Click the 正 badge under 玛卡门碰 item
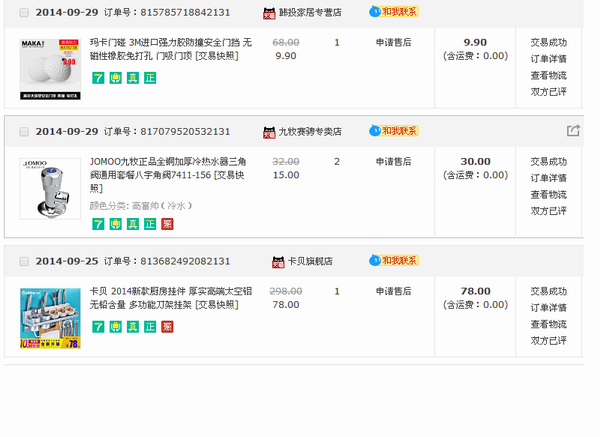Viewport: 600px width, 437px height. pyautogui.click(x=150, y=77)
